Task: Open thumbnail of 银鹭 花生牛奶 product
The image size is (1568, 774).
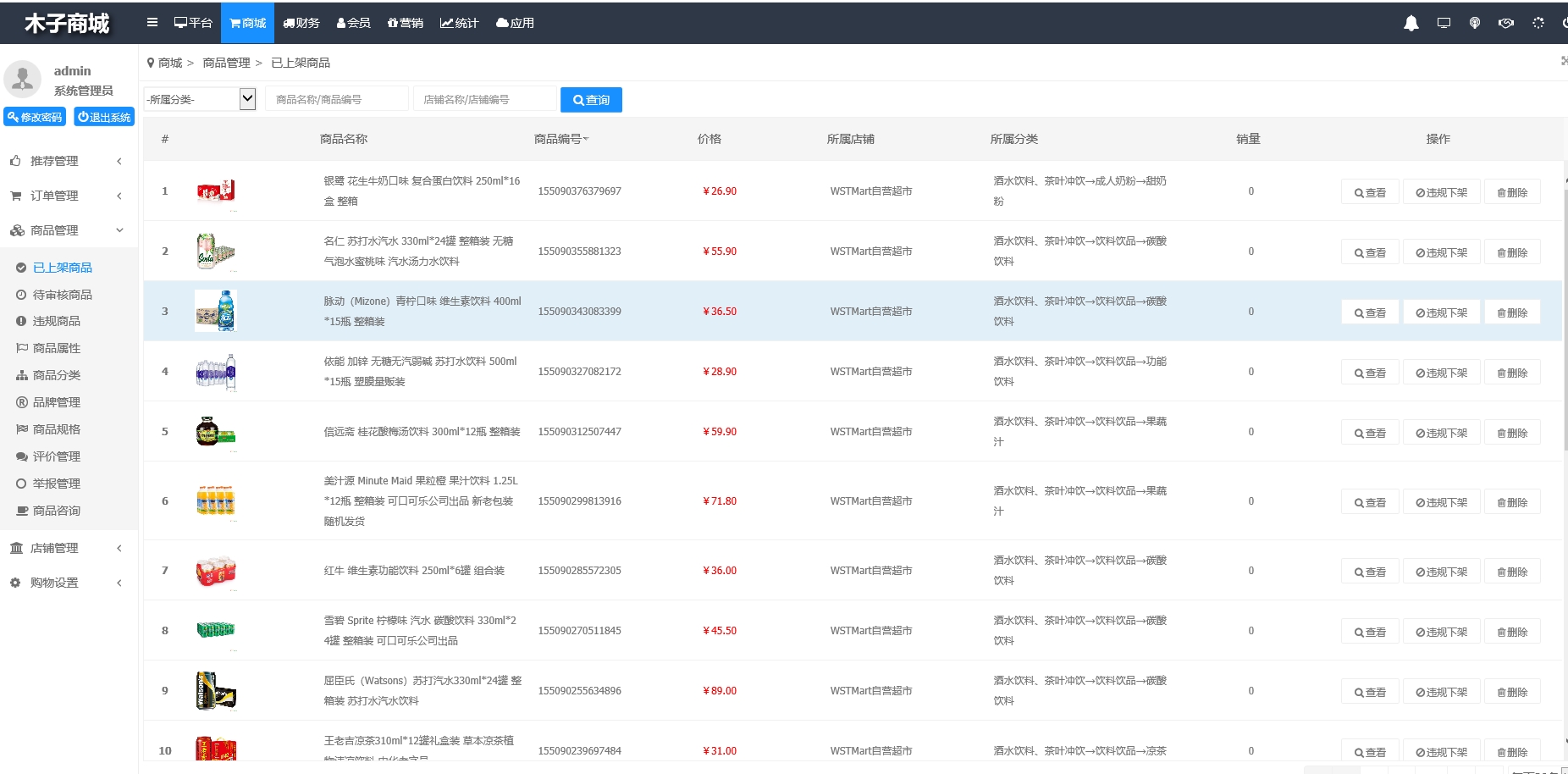Action: tap(216, 191)
